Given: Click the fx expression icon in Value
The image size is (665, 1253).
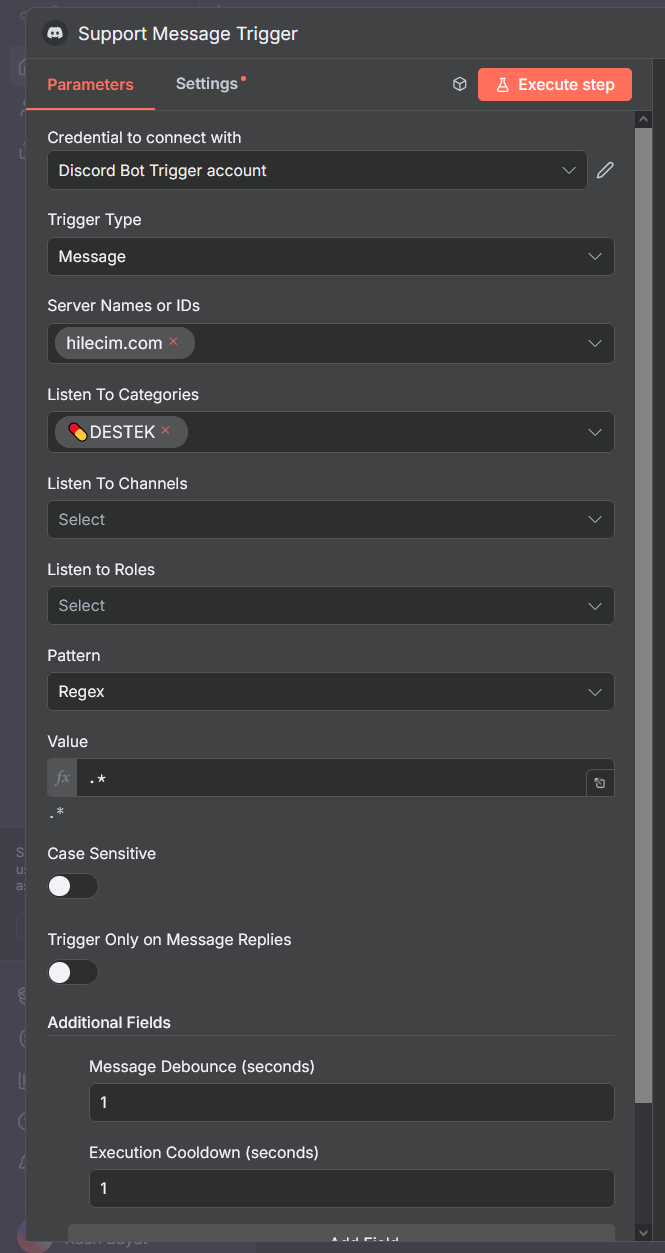Looking at the screenshot, I should [62, 778].
